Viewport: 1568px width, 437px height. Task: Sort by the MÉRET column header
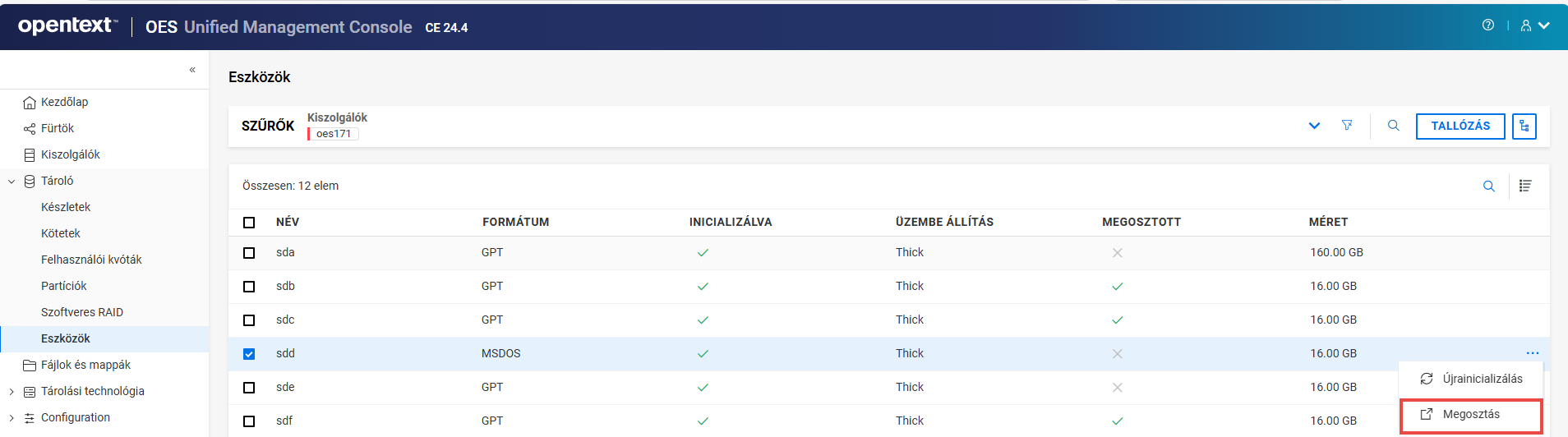click(1328, 222)
